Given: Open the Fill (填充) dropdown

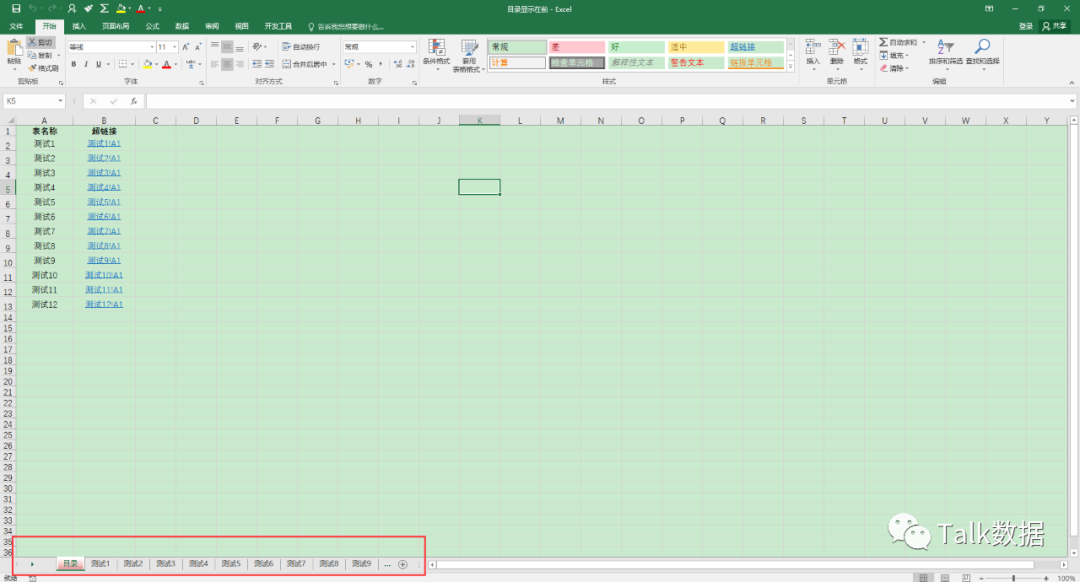Looking at the screenshot, I should (895, 55).
